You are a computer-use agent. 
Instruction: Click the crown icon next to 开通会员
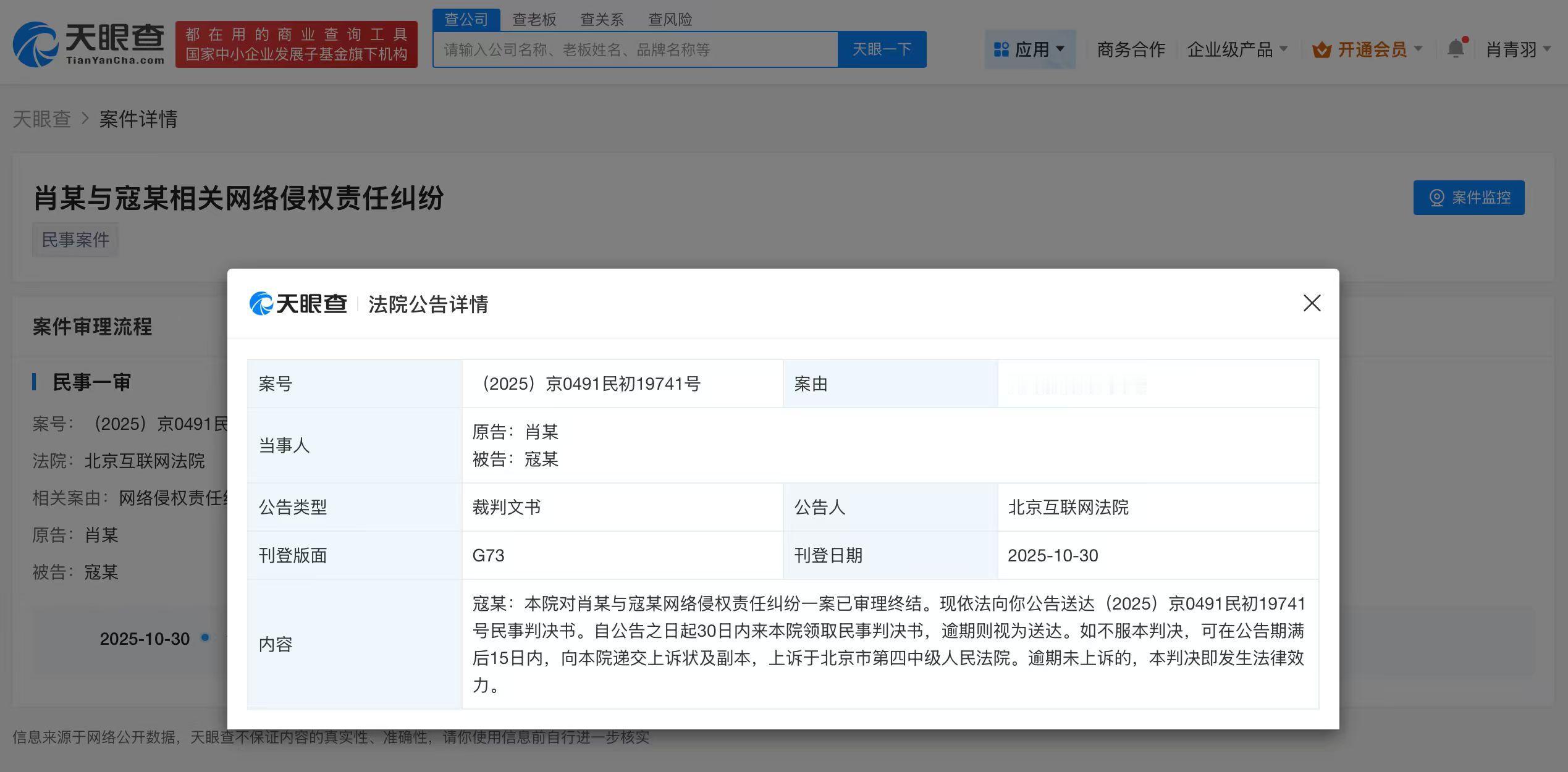pos(1322,49)
